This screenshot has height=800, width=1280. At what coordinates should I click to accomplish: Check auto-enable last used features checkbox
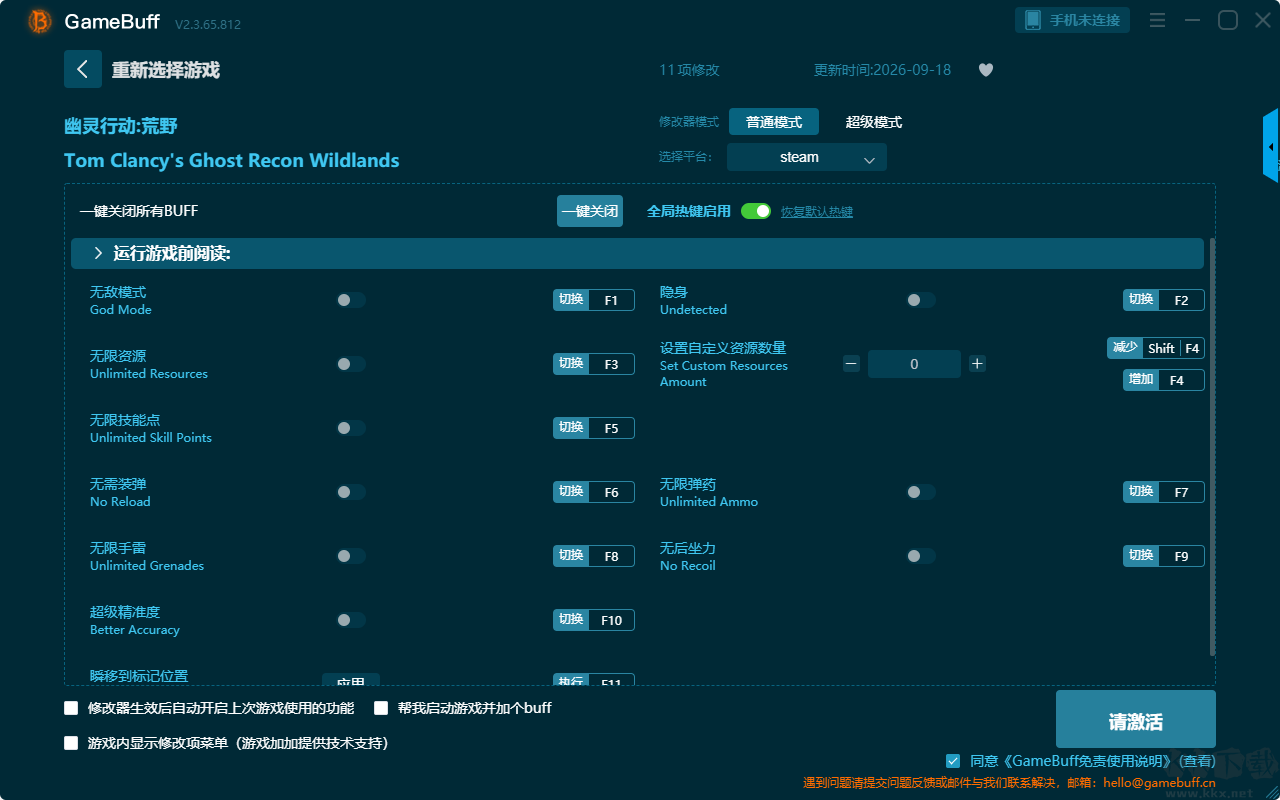pyautogui.click(x=71, y=708)
